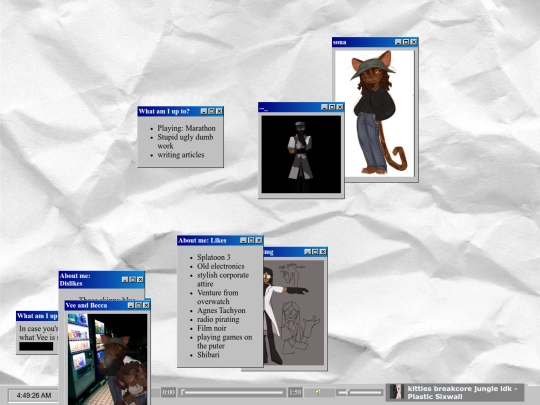Click 'Agnes Tachyon' in the Likes list
The width and height of the screenshot is (540, 405).
pyautogui.click(x=221, y=310)
